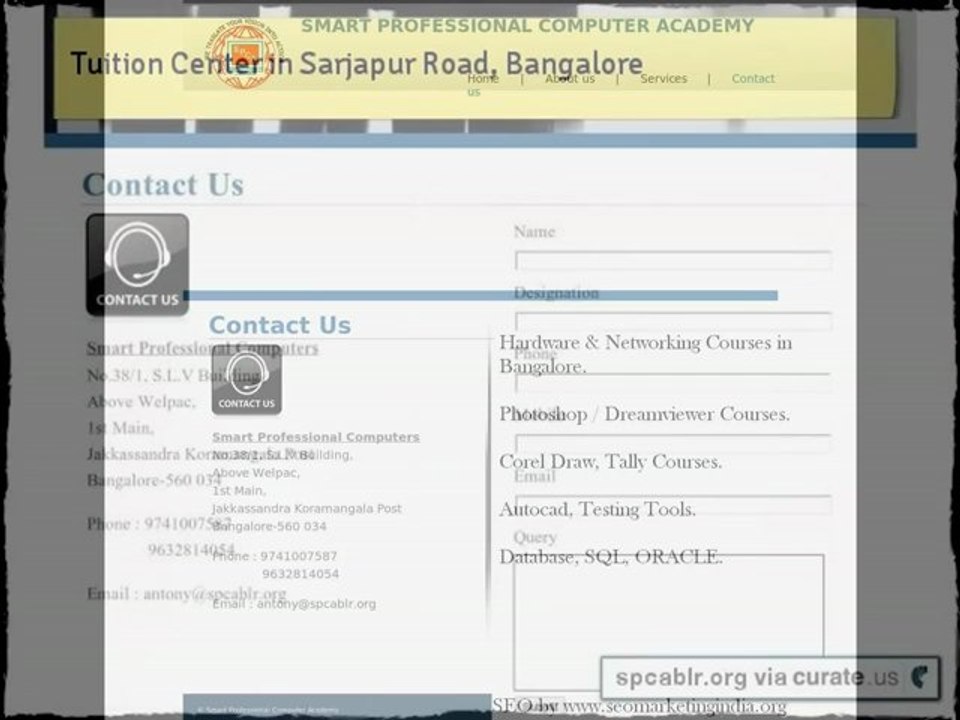Click the Smart Professional Computer Academy globe logo
Screen dimensions: 960x720
tap(246, 54)
